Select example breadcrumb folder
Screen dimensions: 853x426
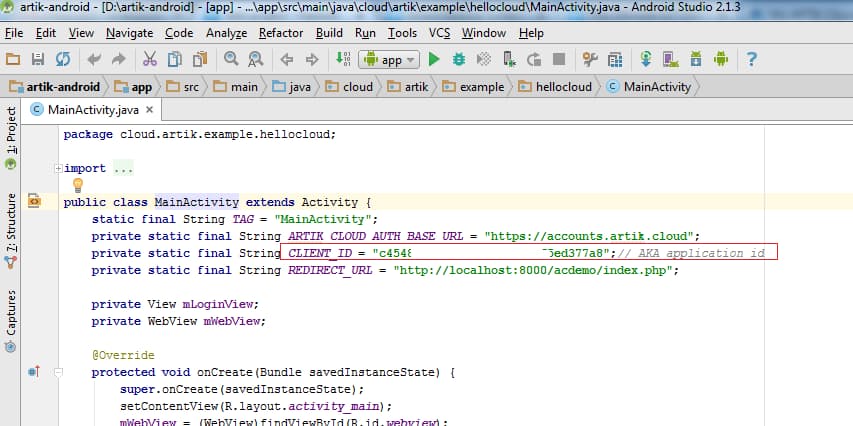pyautogui.click(x=473, y=87)
